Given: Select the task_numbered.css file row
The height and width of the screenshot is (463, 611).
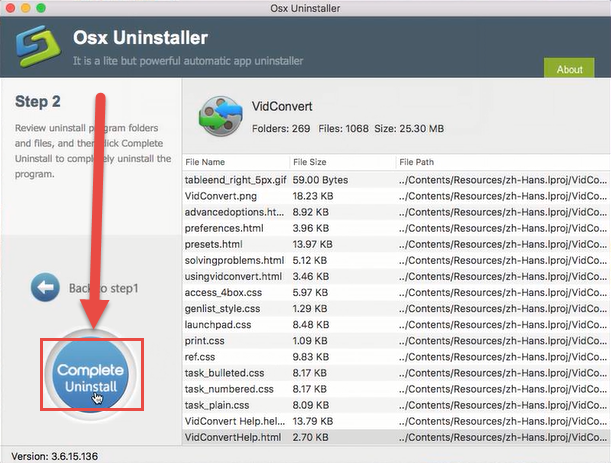Looking at the screenshot, I should pos(395,389).
